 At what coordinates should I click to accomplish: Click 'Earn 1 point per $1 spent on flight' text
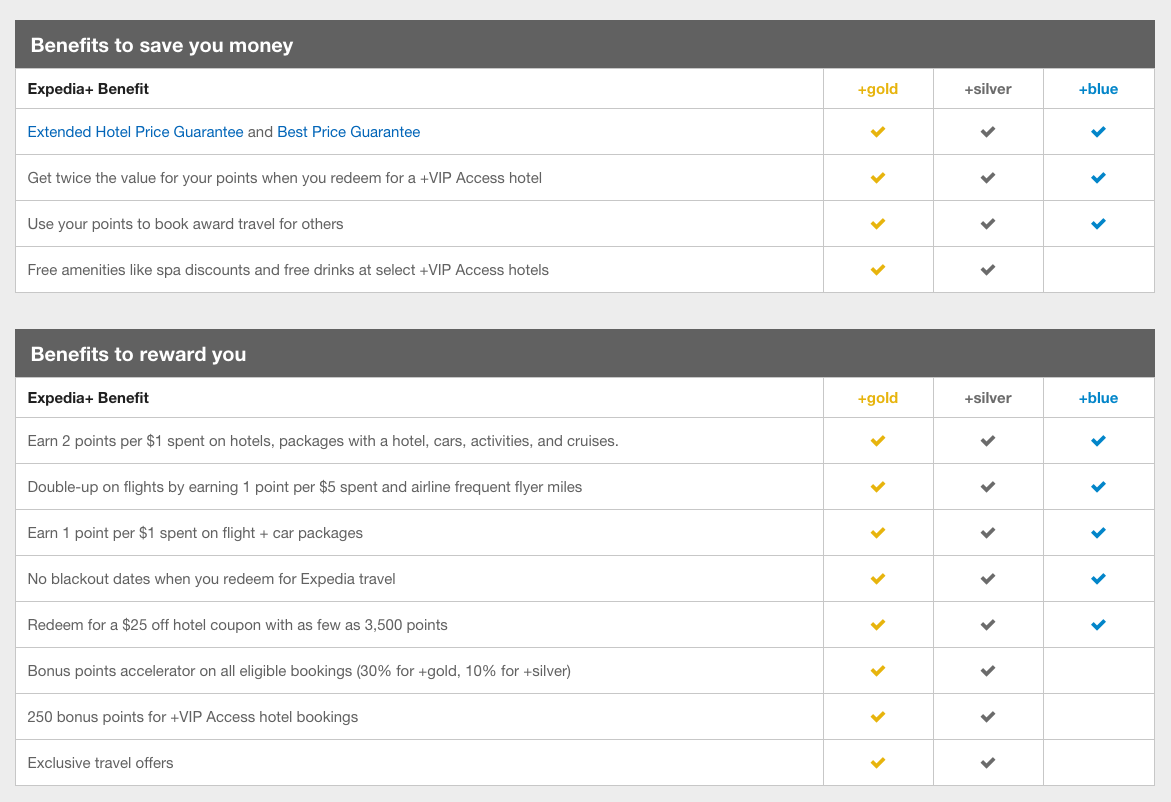[195, 533]
